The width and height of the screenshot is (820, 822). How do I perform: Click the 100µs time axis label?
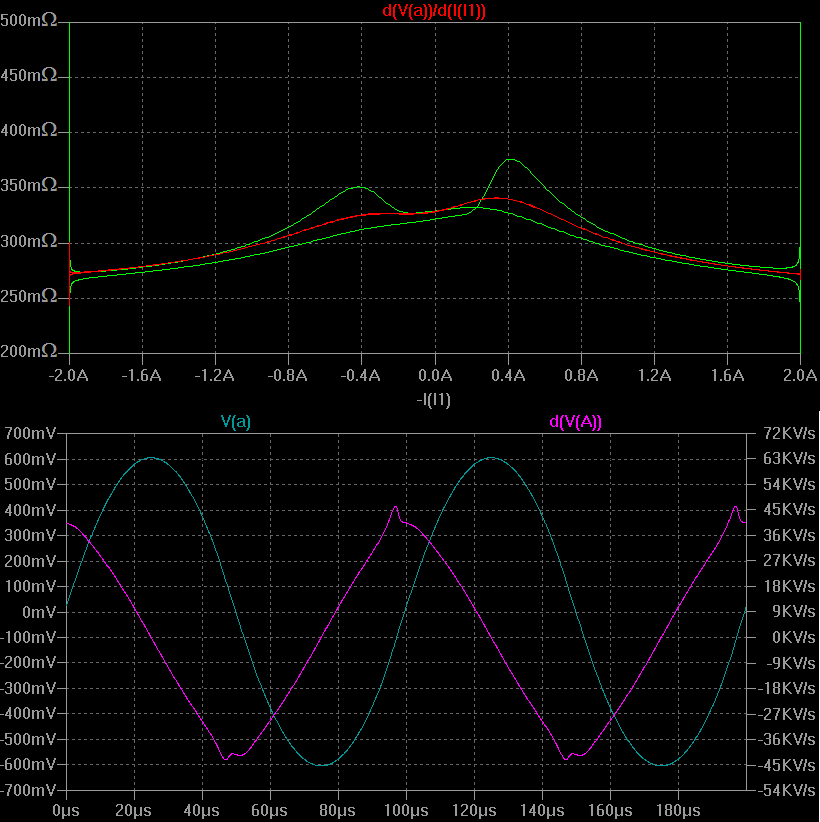[406, 811]
